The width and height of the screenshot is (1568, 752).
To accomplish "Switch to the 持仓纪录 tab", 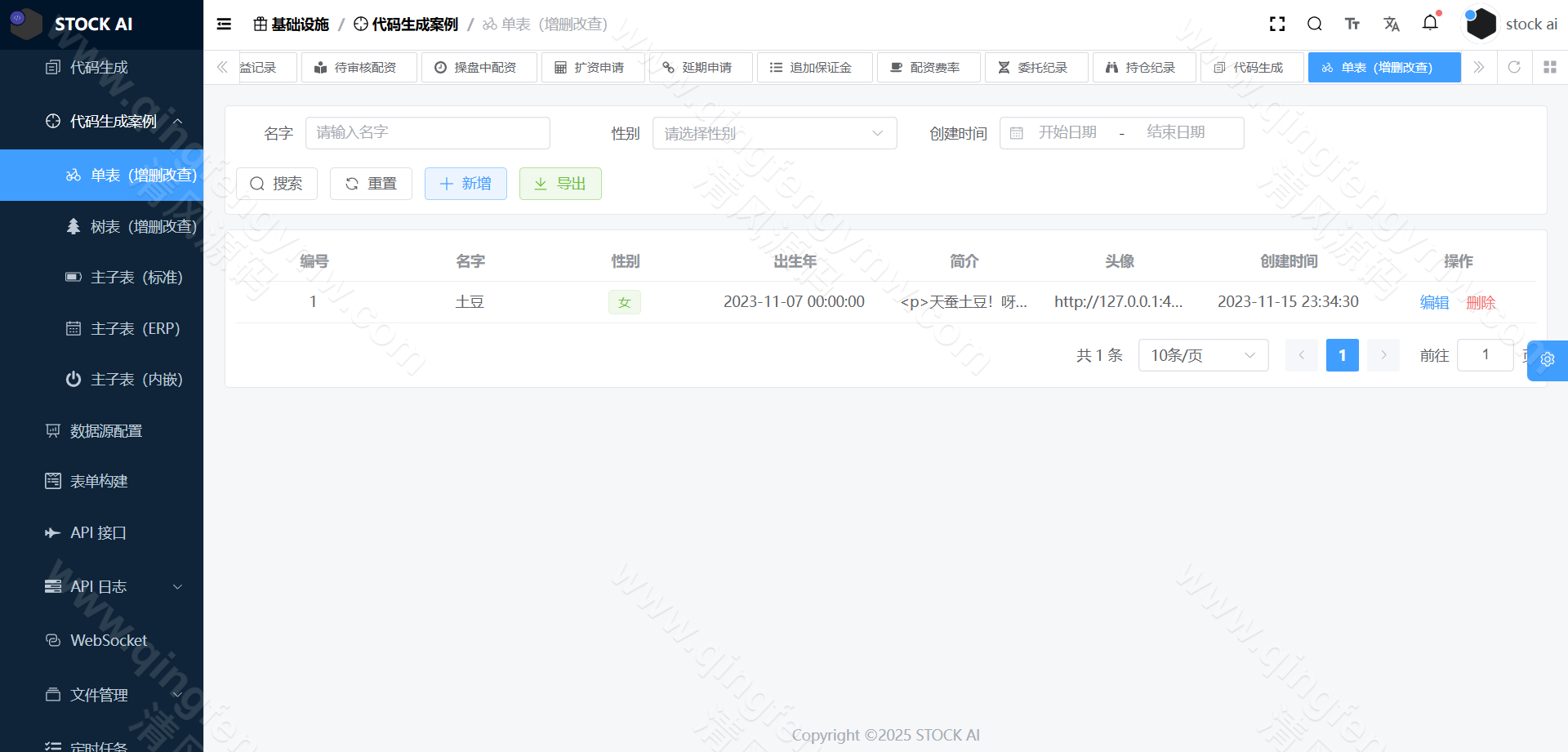I will [x=1143, y=67].
